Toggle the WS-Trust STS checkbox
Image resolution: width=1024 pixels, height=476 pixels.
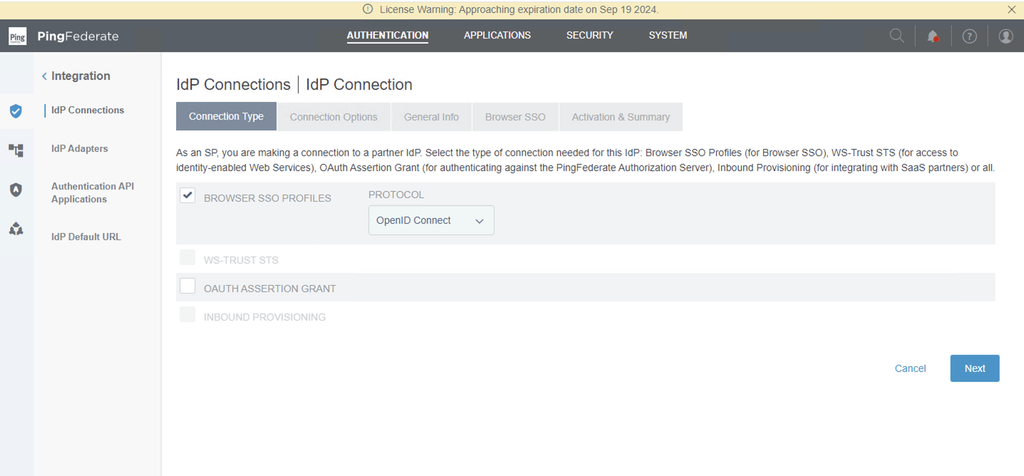pos(187,257)
